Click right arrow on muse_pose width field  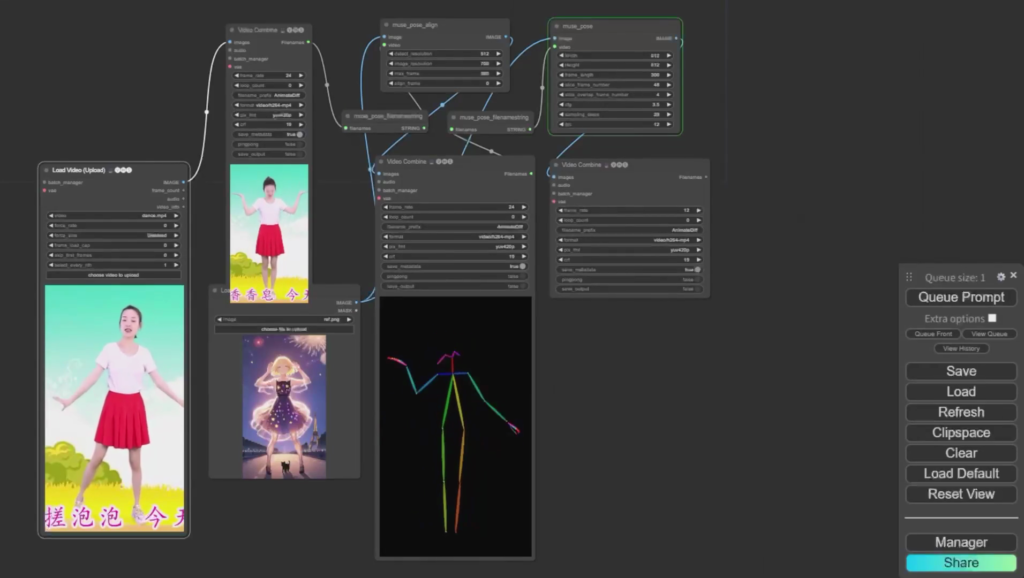click(x=671, y=56)
